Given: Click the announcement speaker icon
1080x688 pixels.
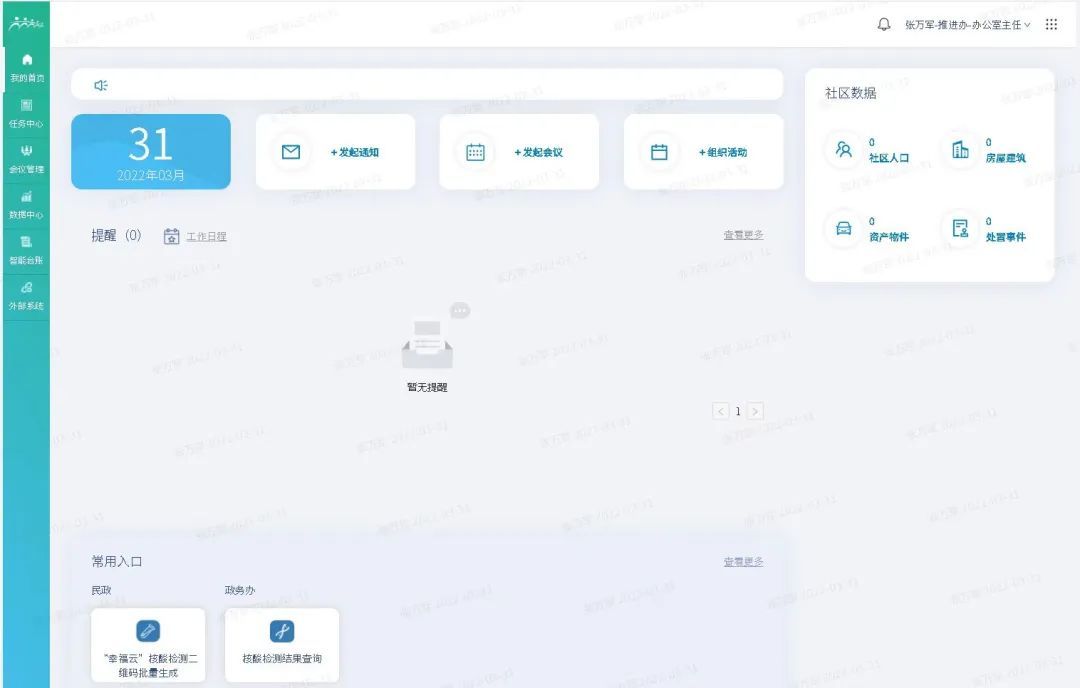Looking at the screenshot, I should (100, 85).
